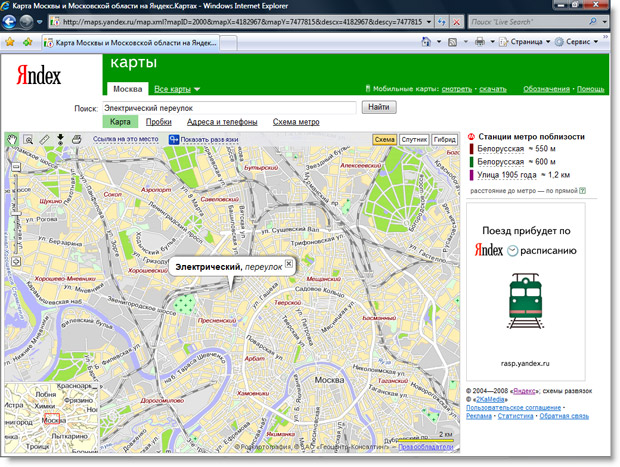Open the Пробки tab
Viewport: 620px width, 467px height.
click(x=159, y=122)
